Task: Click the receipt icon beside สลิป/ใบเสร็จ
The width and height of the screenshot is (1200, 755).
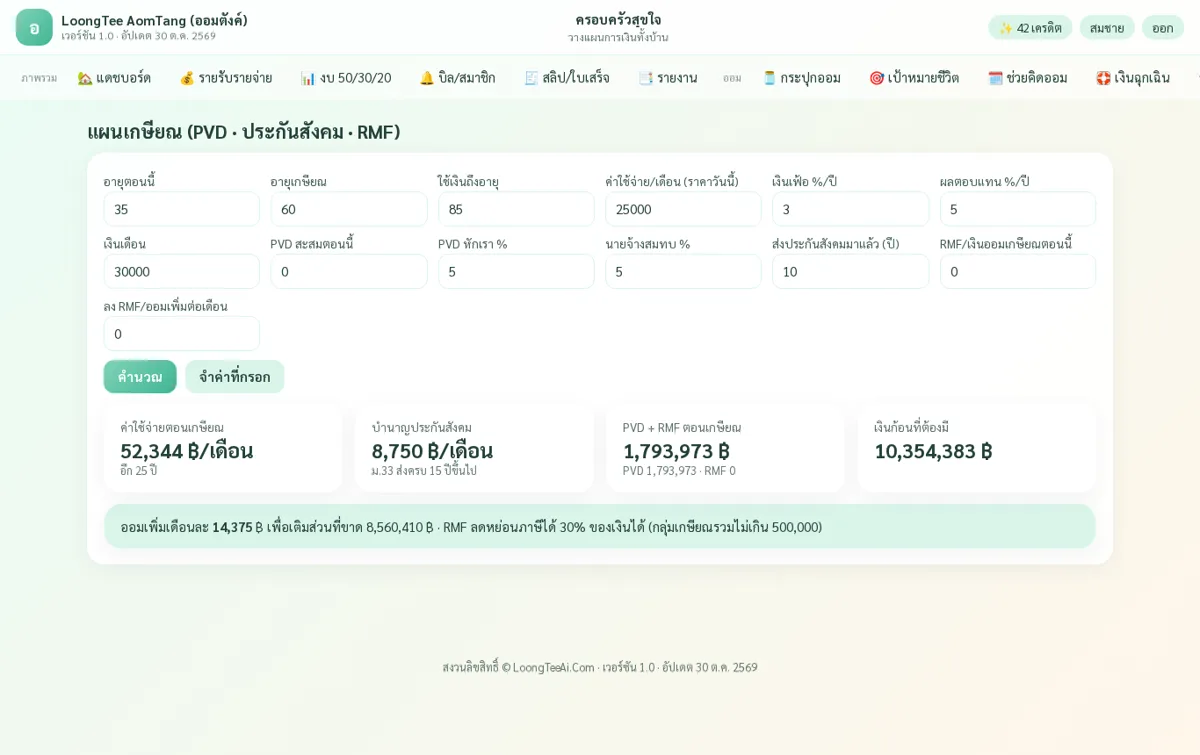Action: coord(531,78)
